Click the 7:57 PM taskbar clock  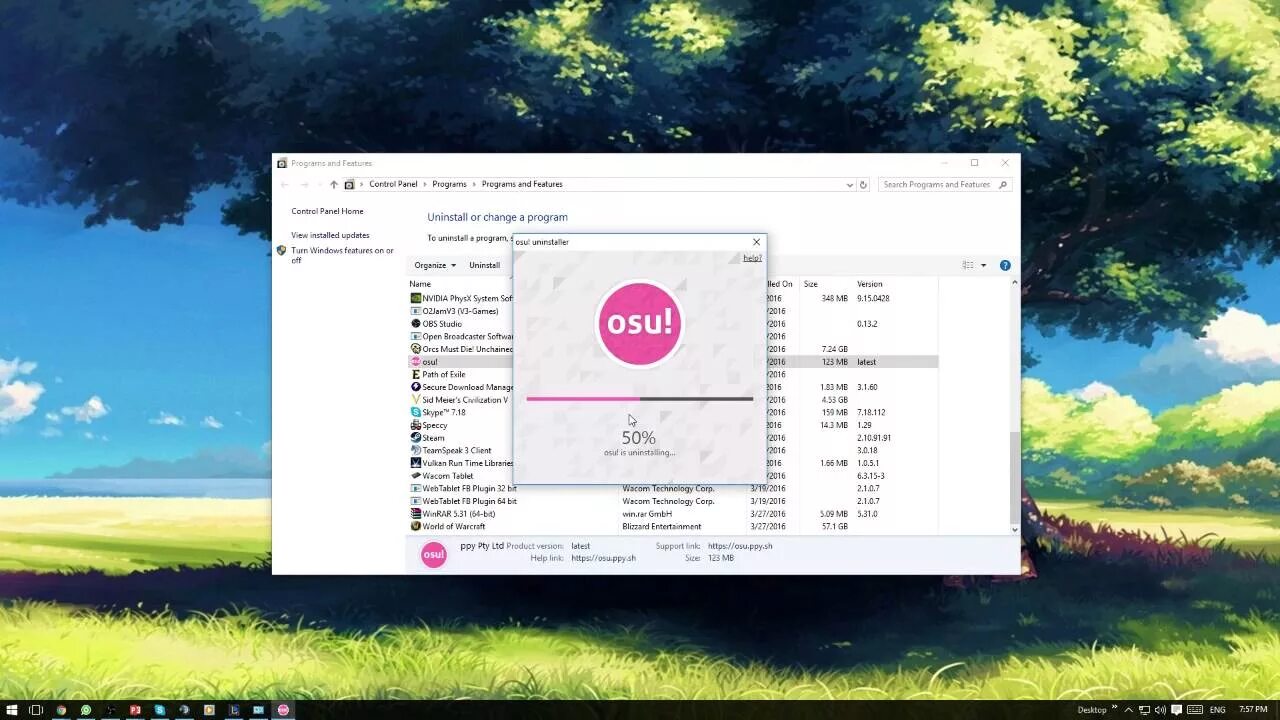(1253, 710)
